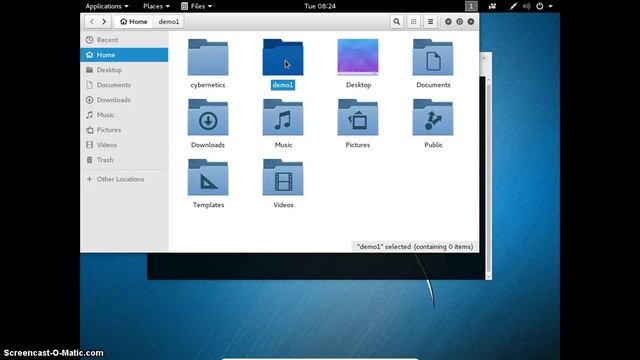The image size is (640, 360).
Task: Click the cybernetics folder name label
Action: (208, 85)
